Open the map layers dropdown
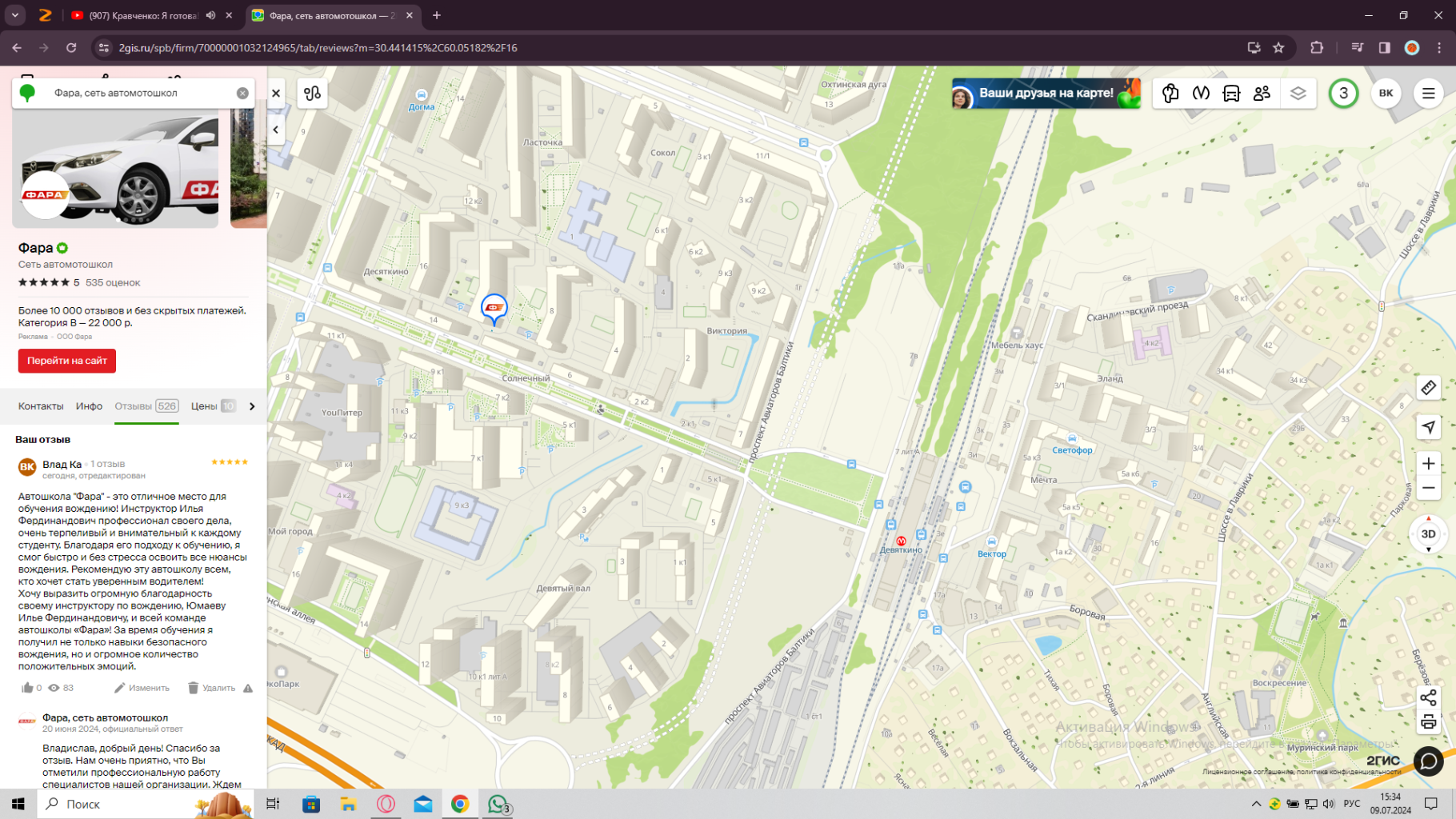The image size is (1456, 819). click(x=1298, y=94)
